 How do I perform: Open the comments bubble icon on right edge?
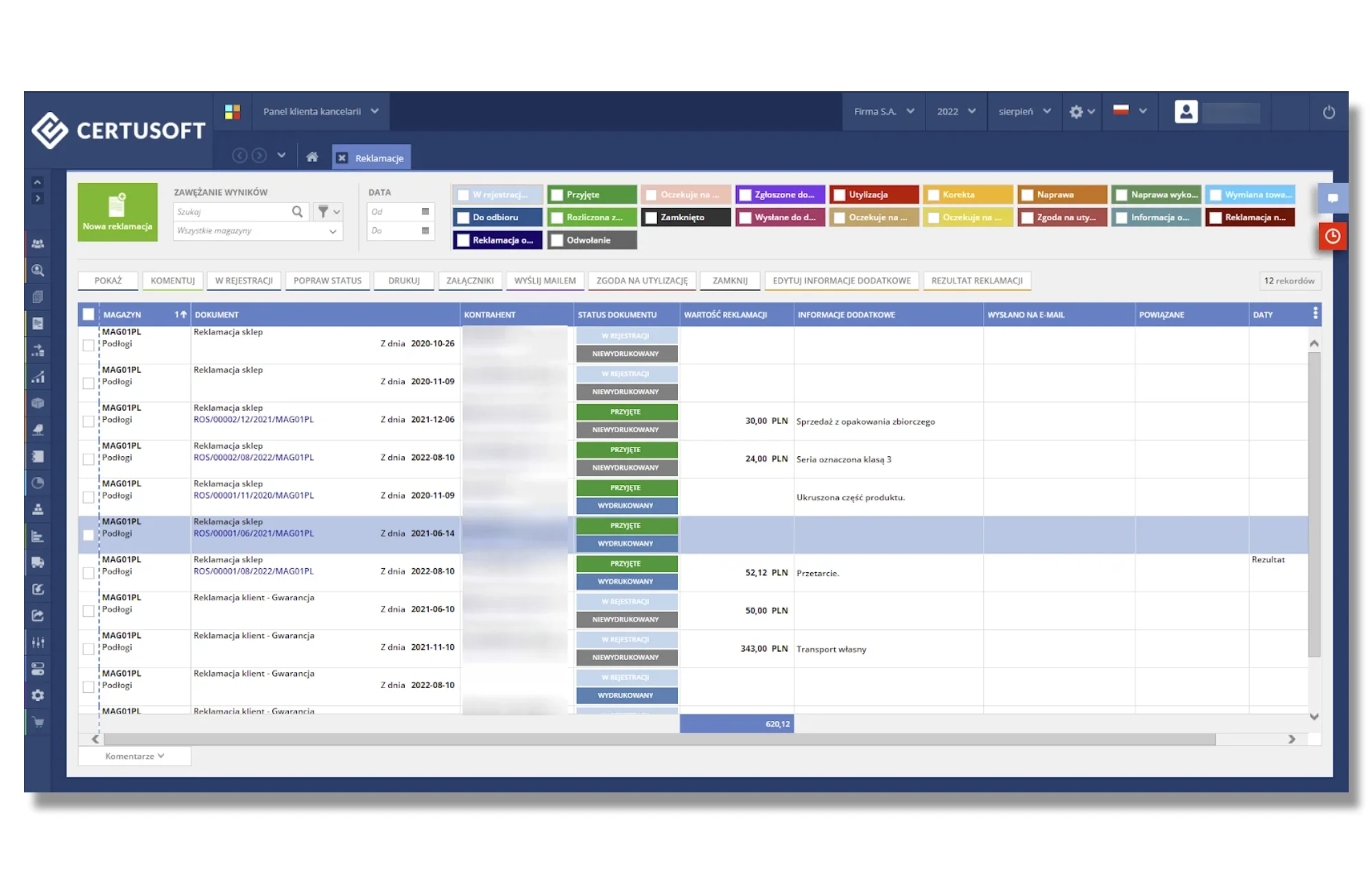click(1332, 199)
